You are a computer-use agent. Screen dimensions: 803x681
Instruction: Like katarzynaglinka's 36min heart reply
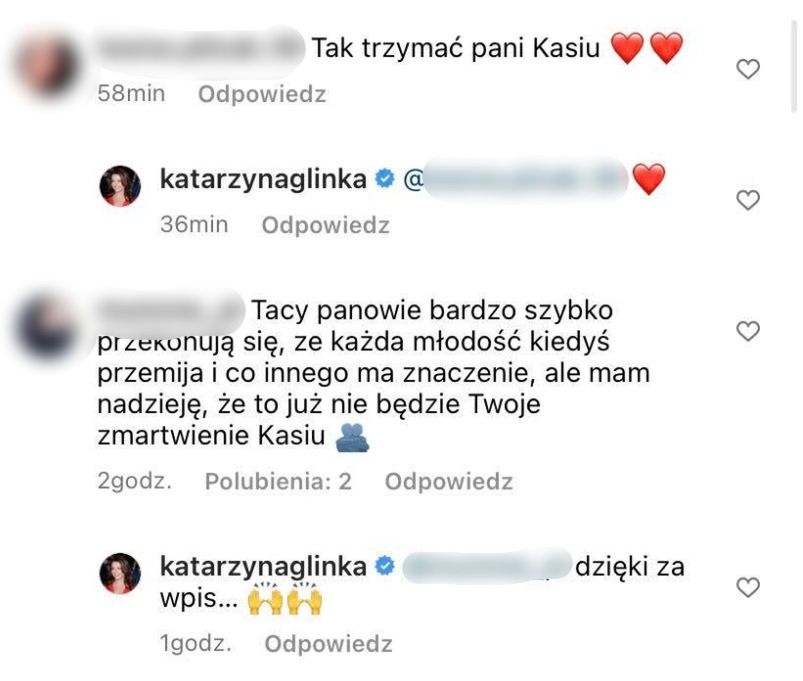point(748,200)
